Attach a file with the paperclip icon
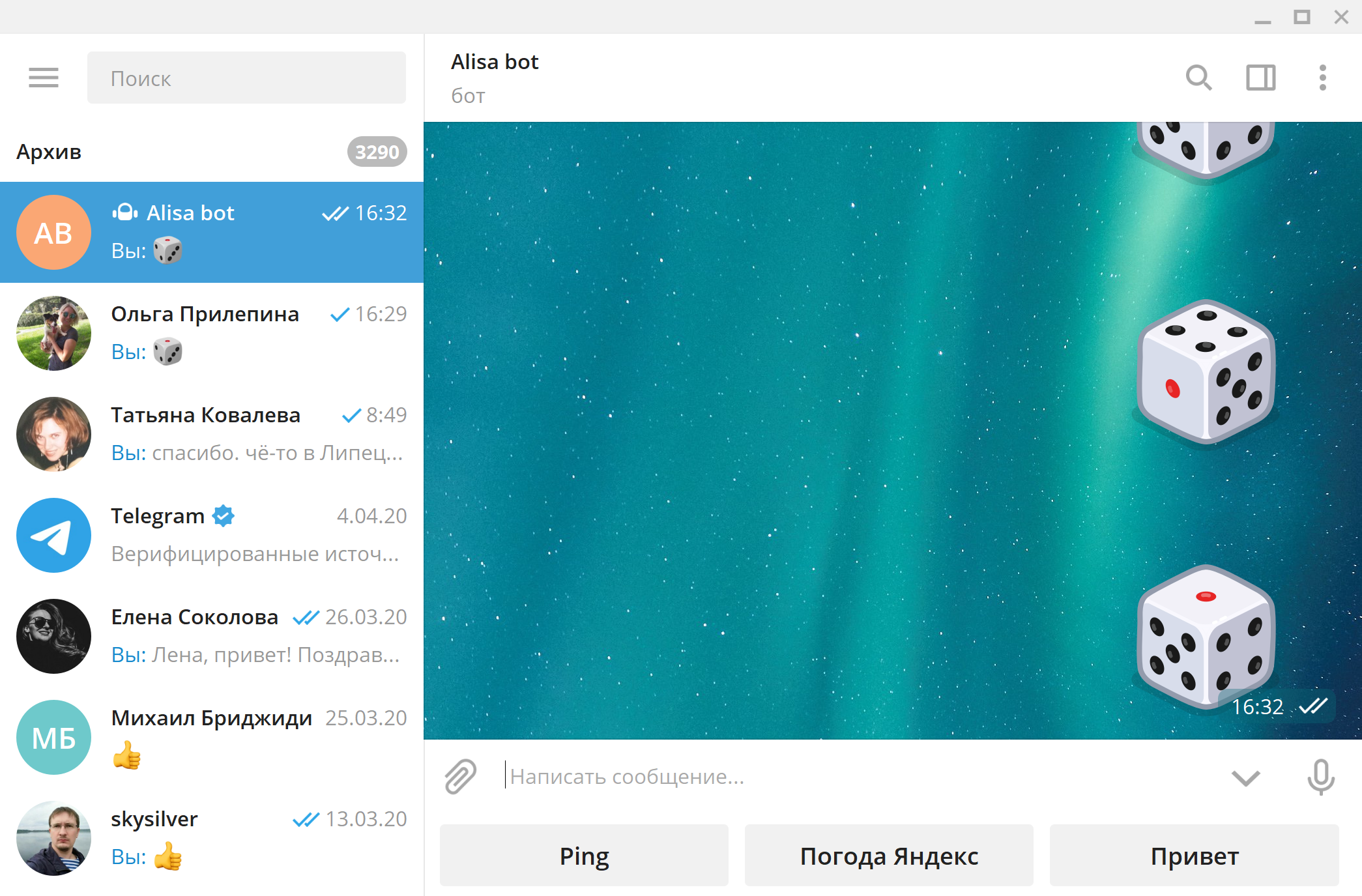Screen dimensions: 1362x896 [461, 777]
